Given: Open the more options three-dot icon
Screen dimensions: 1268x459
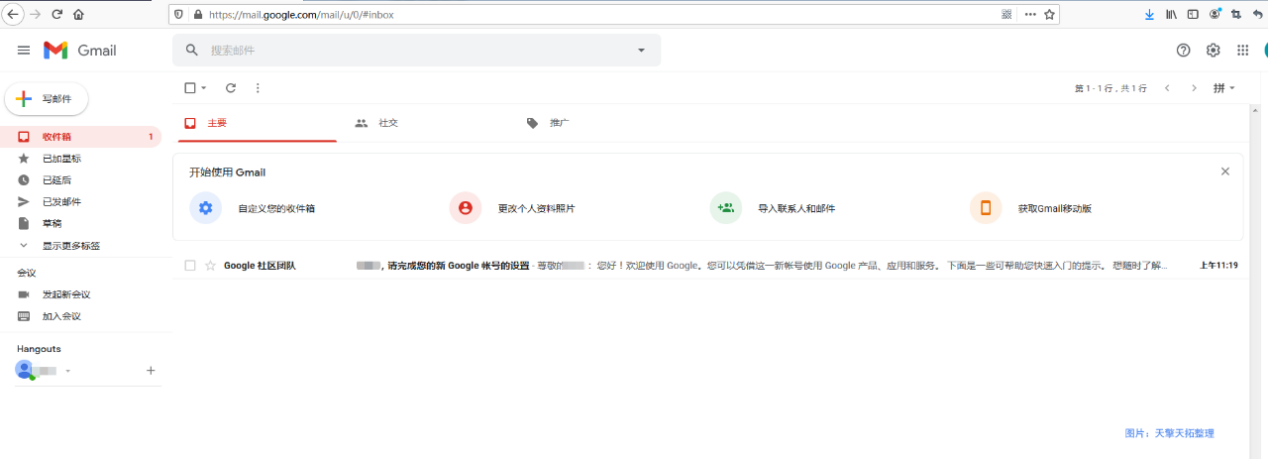Looking at the screenshot, I should point(258,88).
